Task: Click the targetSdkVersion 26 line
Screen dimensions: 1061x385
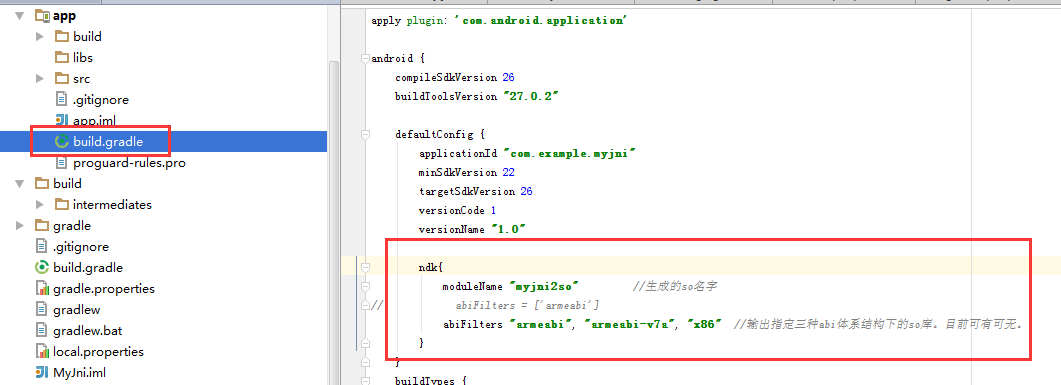Action: coord(476,191)
